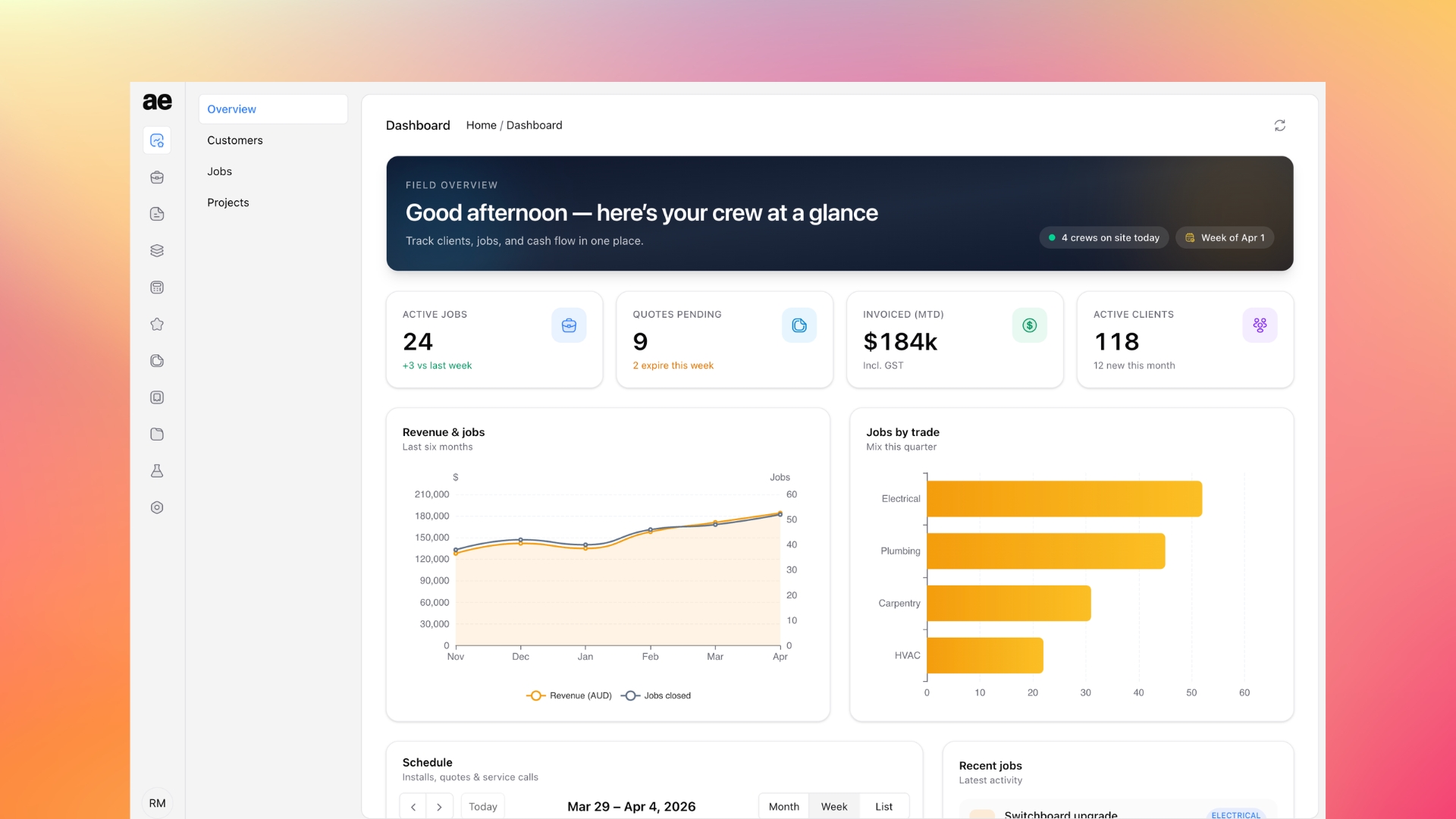Open the lab flask icon in the sidebar
The height and width of the screenshot is (819, 1456).
point(157,471)
